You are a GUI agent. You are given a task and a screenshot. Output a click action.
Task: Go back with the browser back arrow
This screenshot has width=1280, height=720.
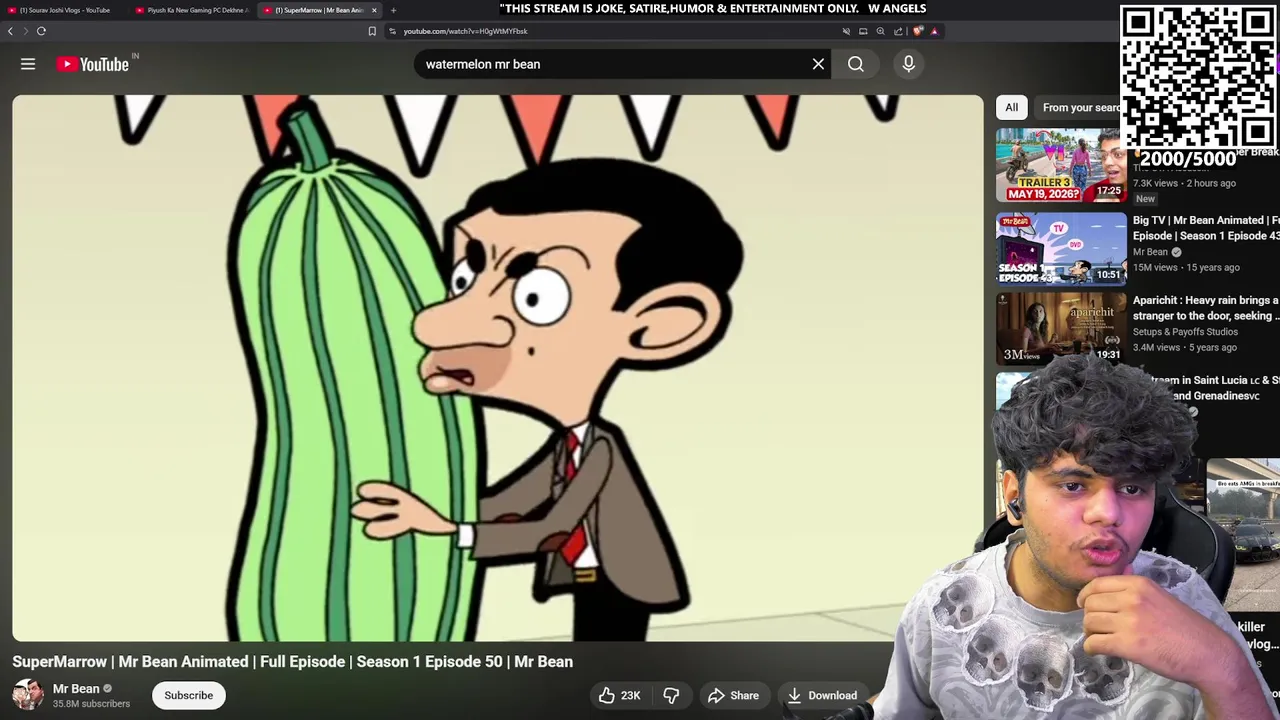10,31
